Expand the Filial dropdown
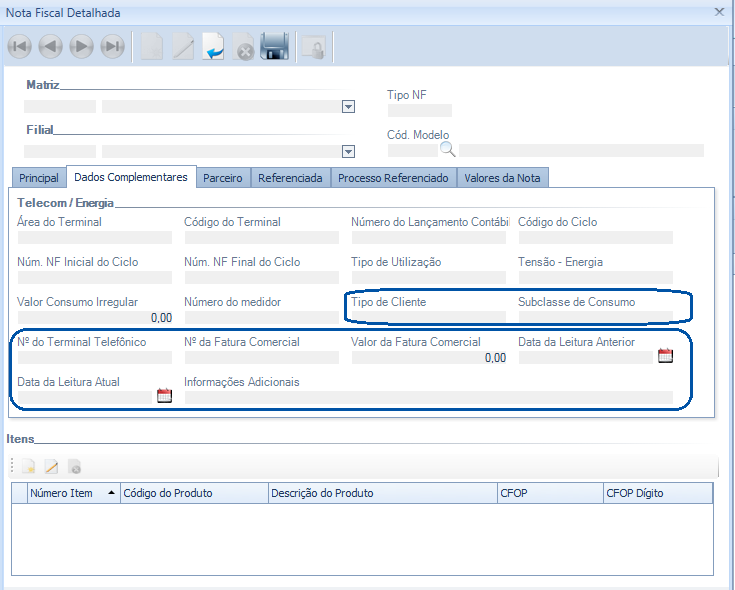This screenshot has height=590, width=735. [x=348, y=152]
